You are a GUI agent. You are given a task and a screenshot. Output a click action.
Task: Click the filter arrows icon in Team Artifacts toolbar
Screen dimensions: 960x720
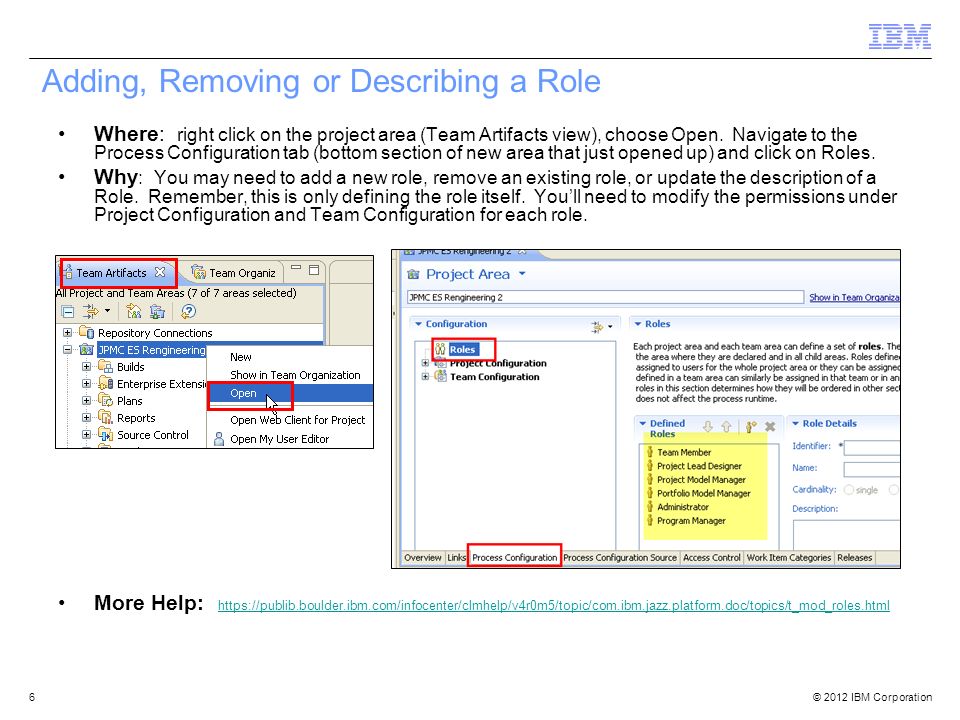[91, 312]
